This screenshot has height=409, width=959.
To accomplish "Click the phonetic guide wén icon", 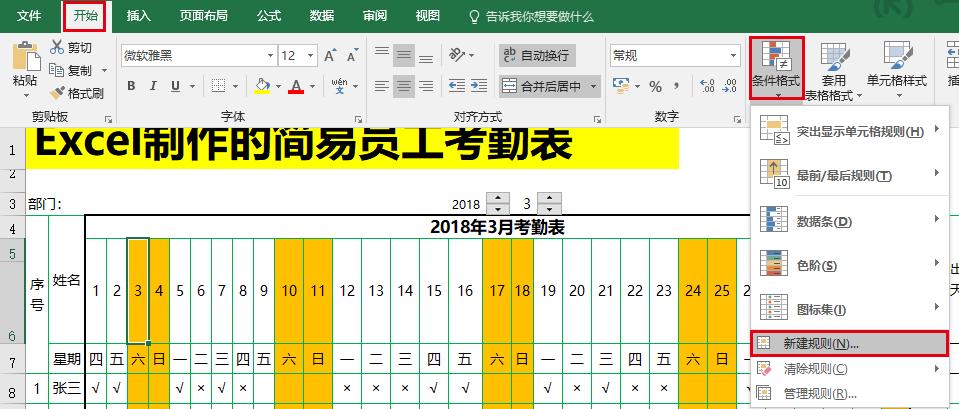I will pos(339,86).
